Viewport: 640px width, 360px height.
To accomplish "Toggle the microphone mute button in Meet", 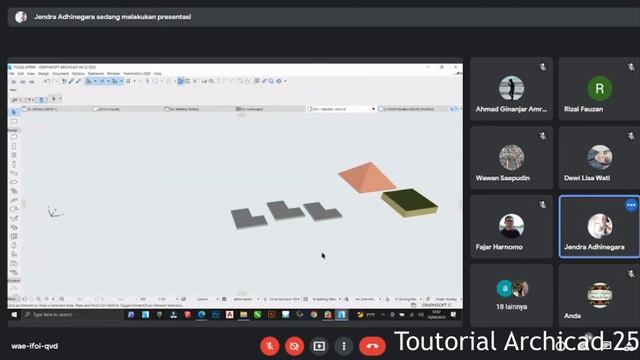I will tap(270, 346).
